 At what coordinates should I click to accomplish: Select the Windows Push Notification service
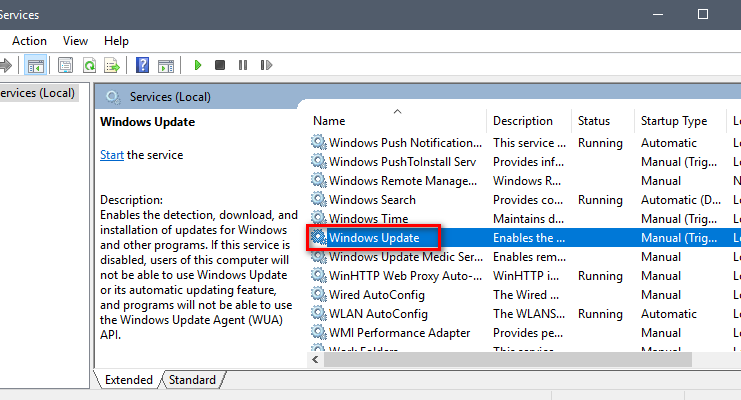click(405, 143)
